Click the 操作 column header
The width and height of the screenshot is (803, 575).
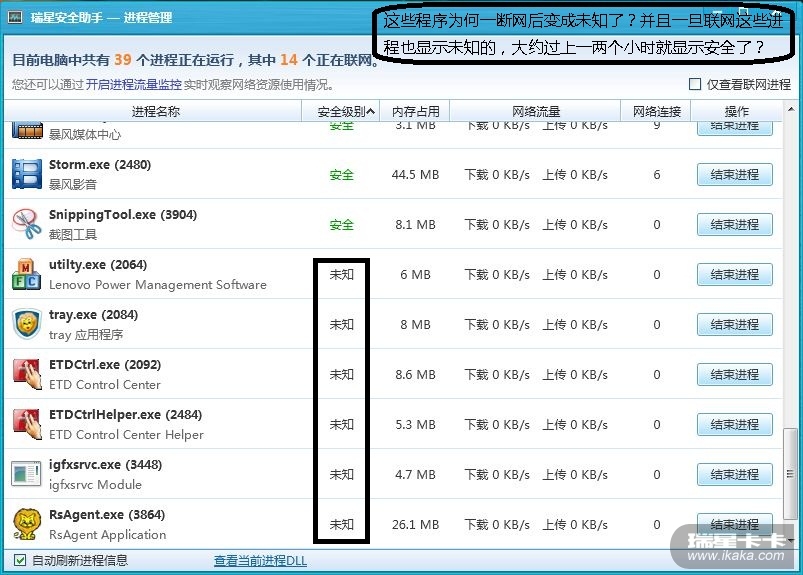tap(736, 111)
